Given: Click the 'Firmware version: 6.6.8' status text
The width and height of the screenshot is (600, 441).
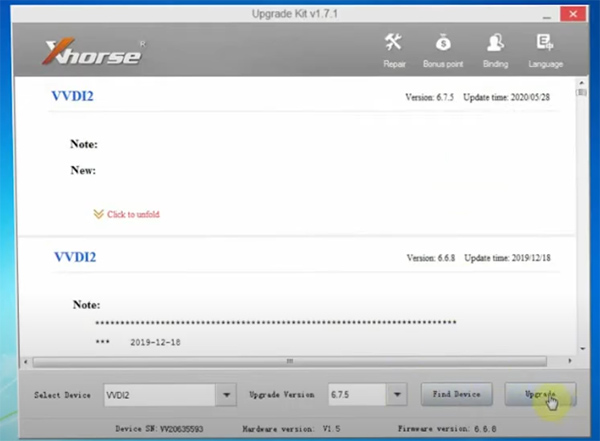Looking at the screenshot, I should pos(447,429).
